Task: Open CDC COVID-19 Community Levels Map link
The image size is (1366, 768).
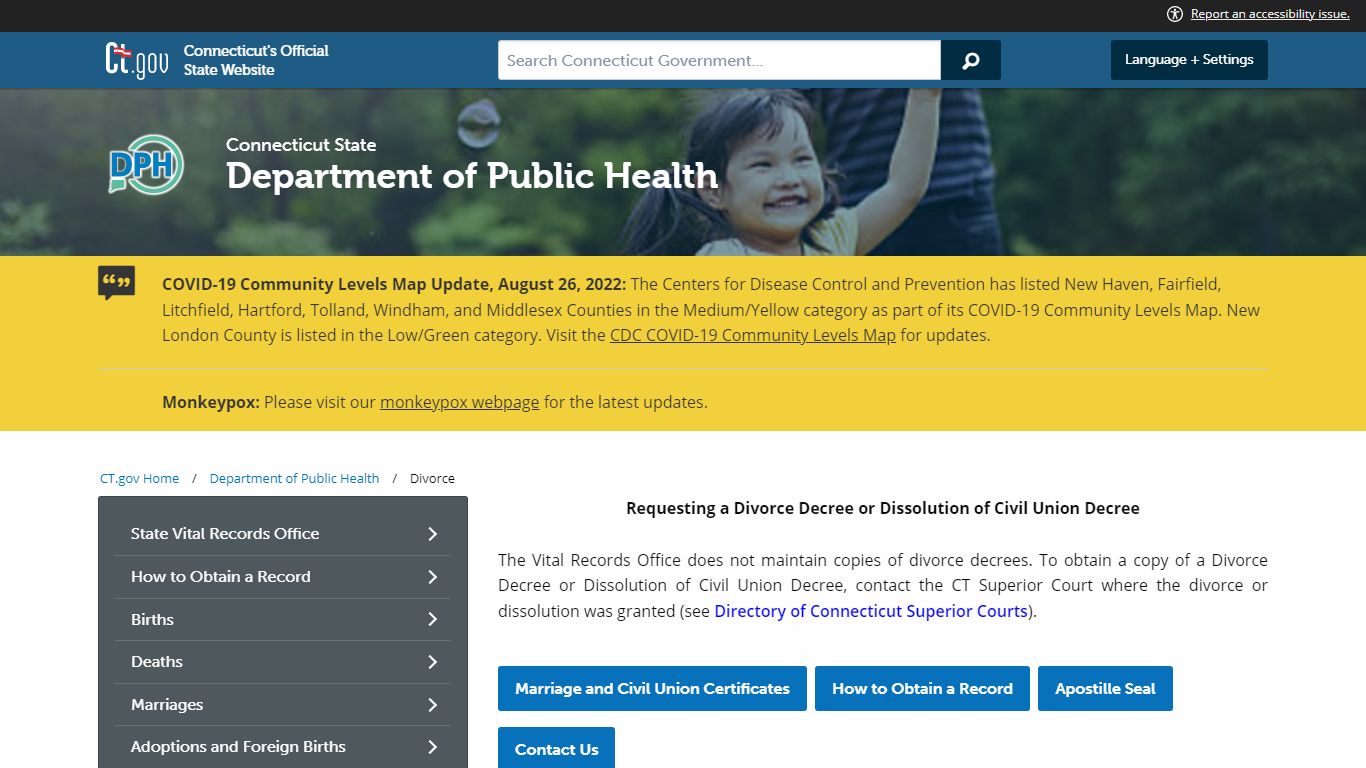Action: (x=753, y=335)
